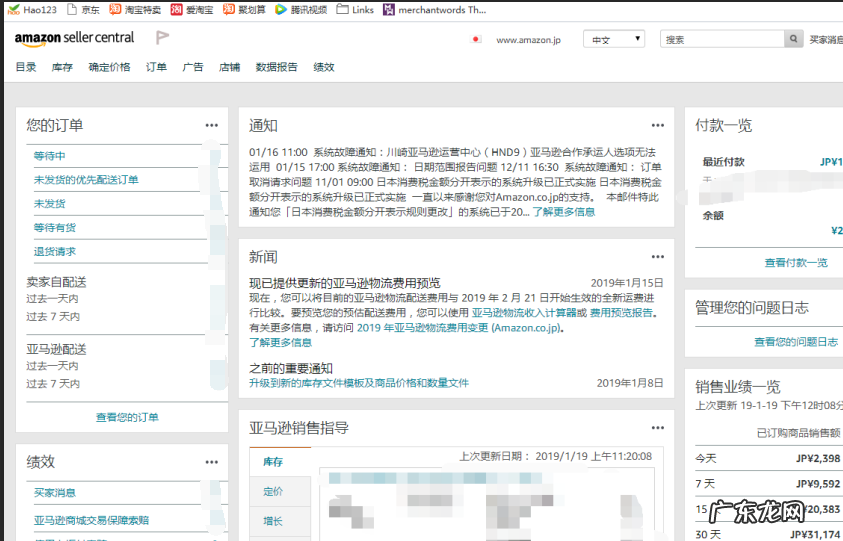The image size is (843, 541).
Task: Open the 淘宝特卖 bookmark
Action: coord(135,10)
